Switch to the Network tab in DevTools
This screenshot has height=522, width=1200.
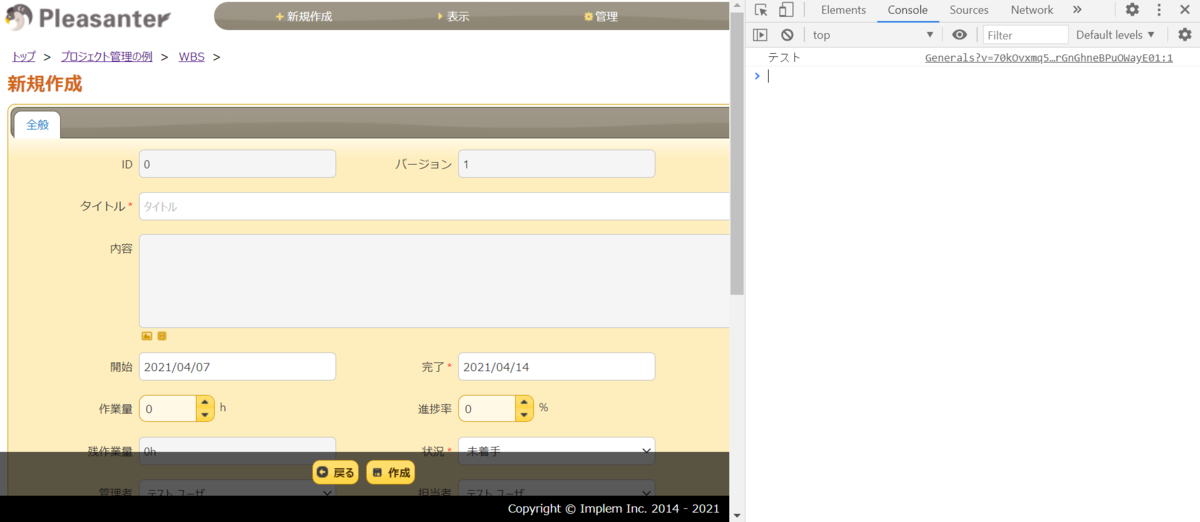click(x=1032, y=10)
